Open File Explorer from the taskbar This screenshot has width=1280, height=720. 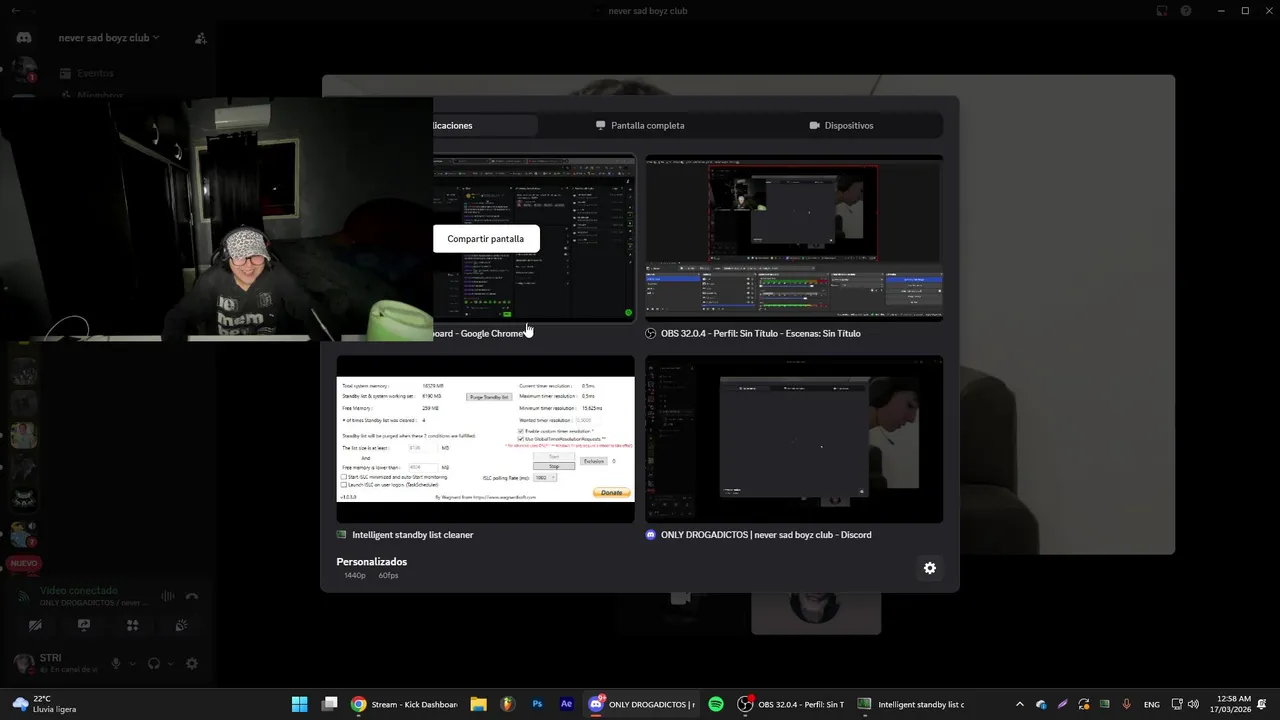(x=478, y=704)
